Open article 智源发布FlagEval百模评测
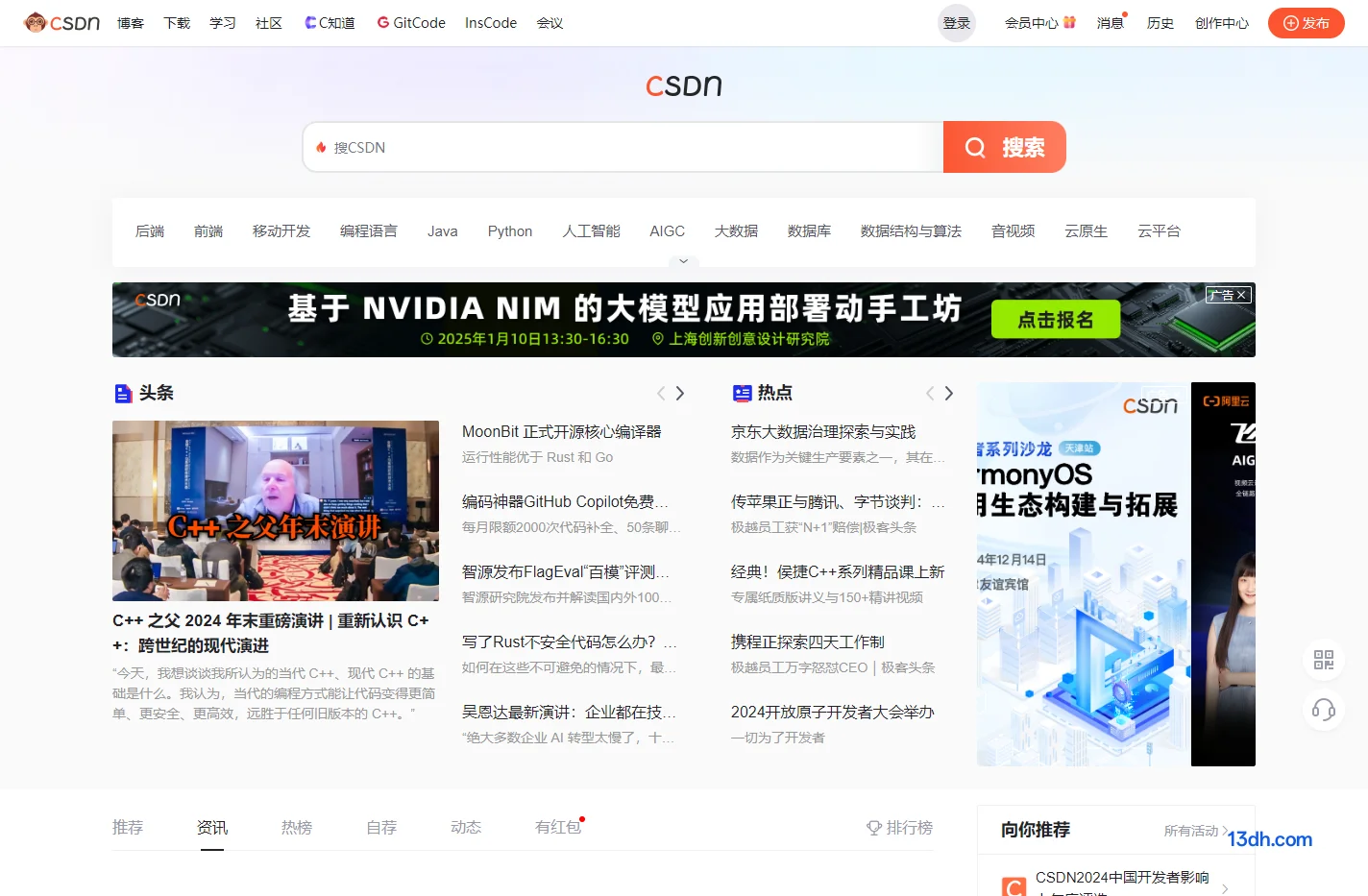 coord(566,572)
